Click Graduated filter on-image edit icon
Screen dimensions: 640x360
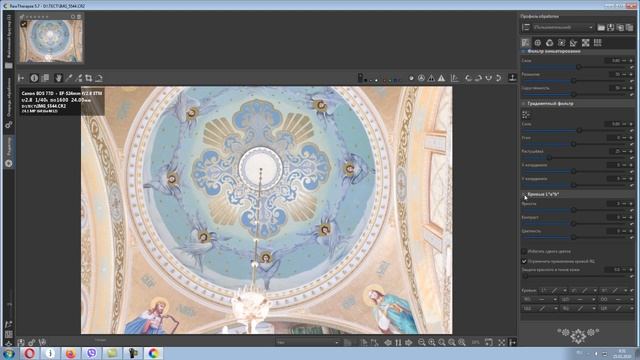526,115
